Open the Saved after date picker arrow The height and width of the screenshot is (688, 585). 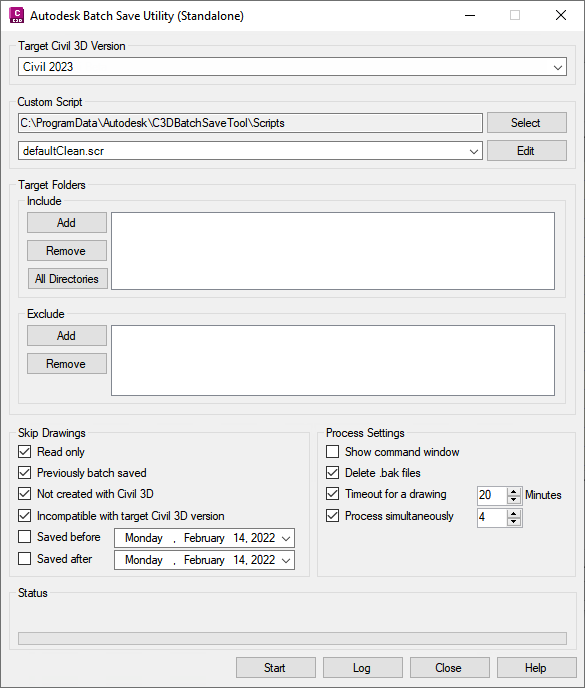coord(286,560)
